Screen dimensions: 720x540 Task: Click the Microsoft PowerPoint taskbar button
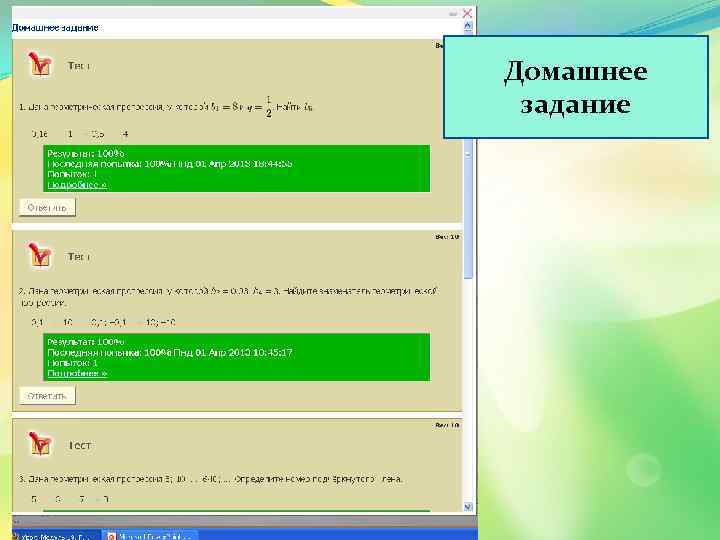pyautogui.click(x=150, y=535)
